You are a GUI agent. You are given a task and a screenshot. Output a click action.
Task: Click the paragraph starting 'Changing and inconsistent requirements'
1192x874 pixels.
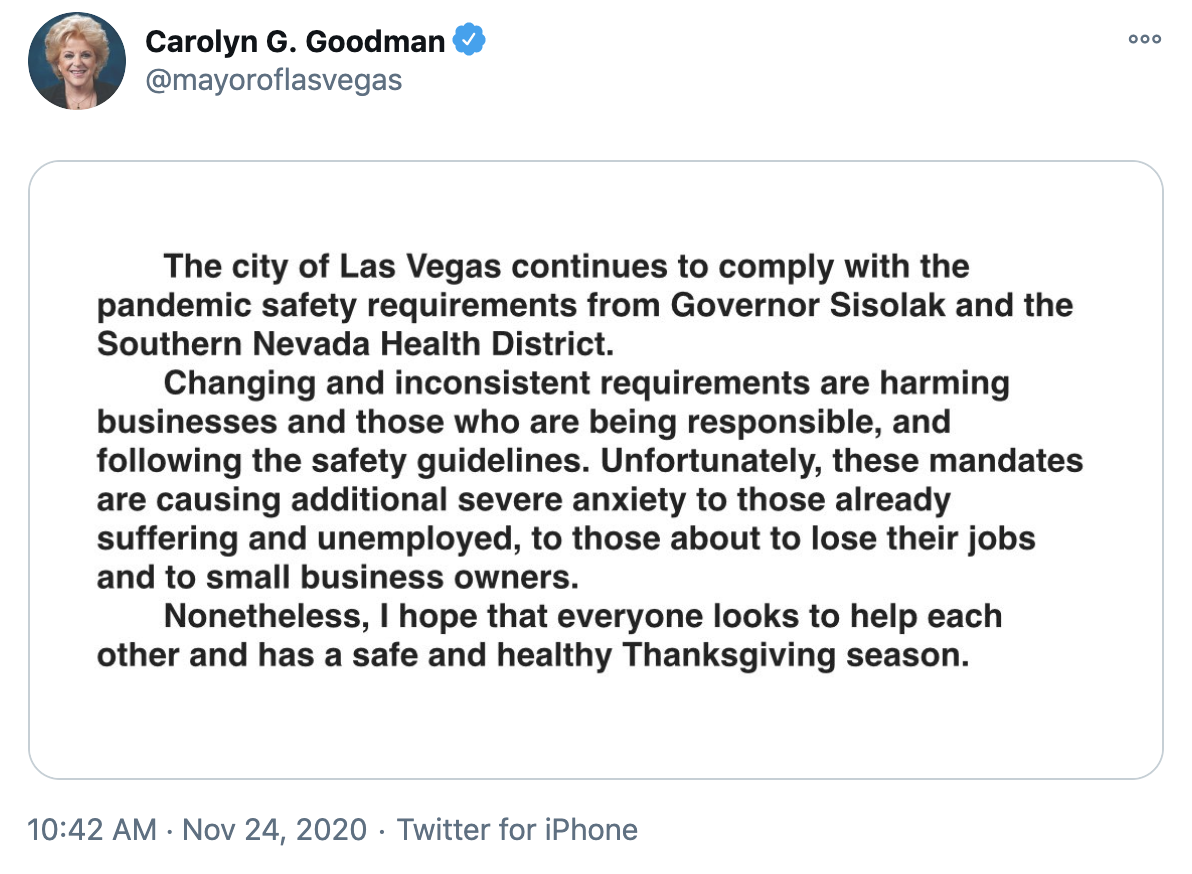(590, 480)
